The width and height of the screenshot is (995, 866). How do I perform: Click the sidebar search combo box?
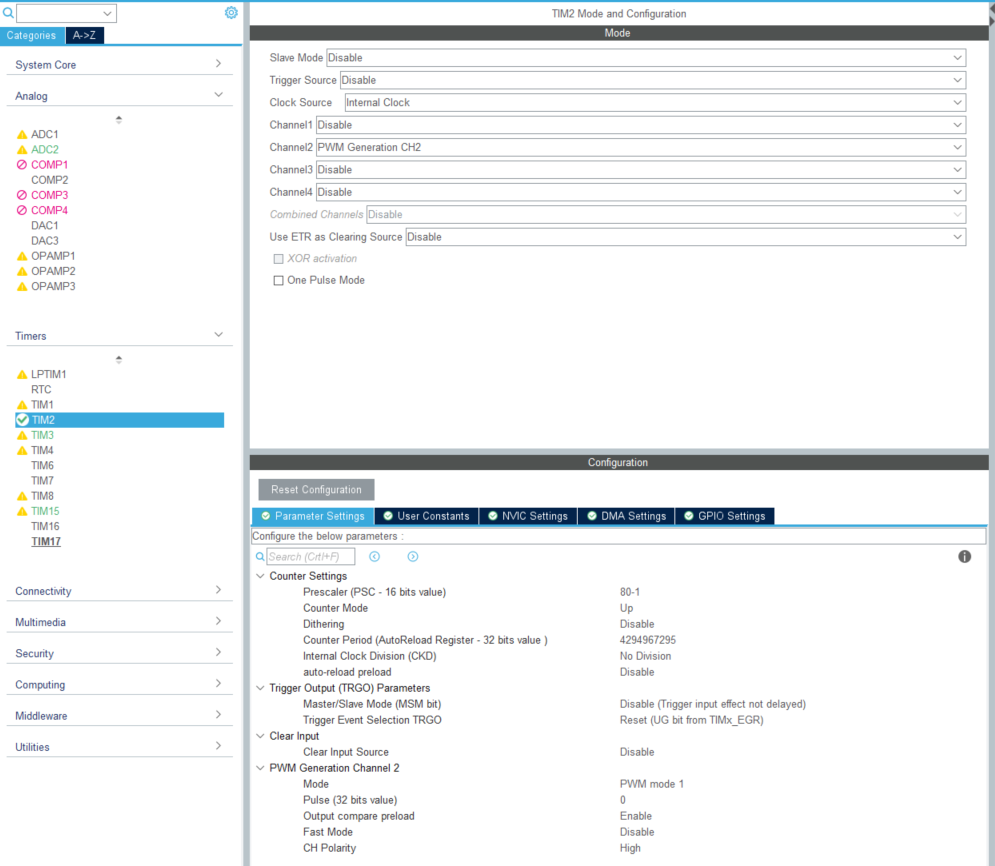click(66, 13)
